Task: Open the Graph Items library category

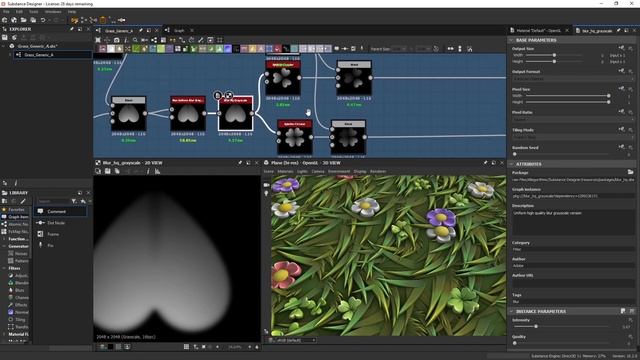Action: point(16,217)
